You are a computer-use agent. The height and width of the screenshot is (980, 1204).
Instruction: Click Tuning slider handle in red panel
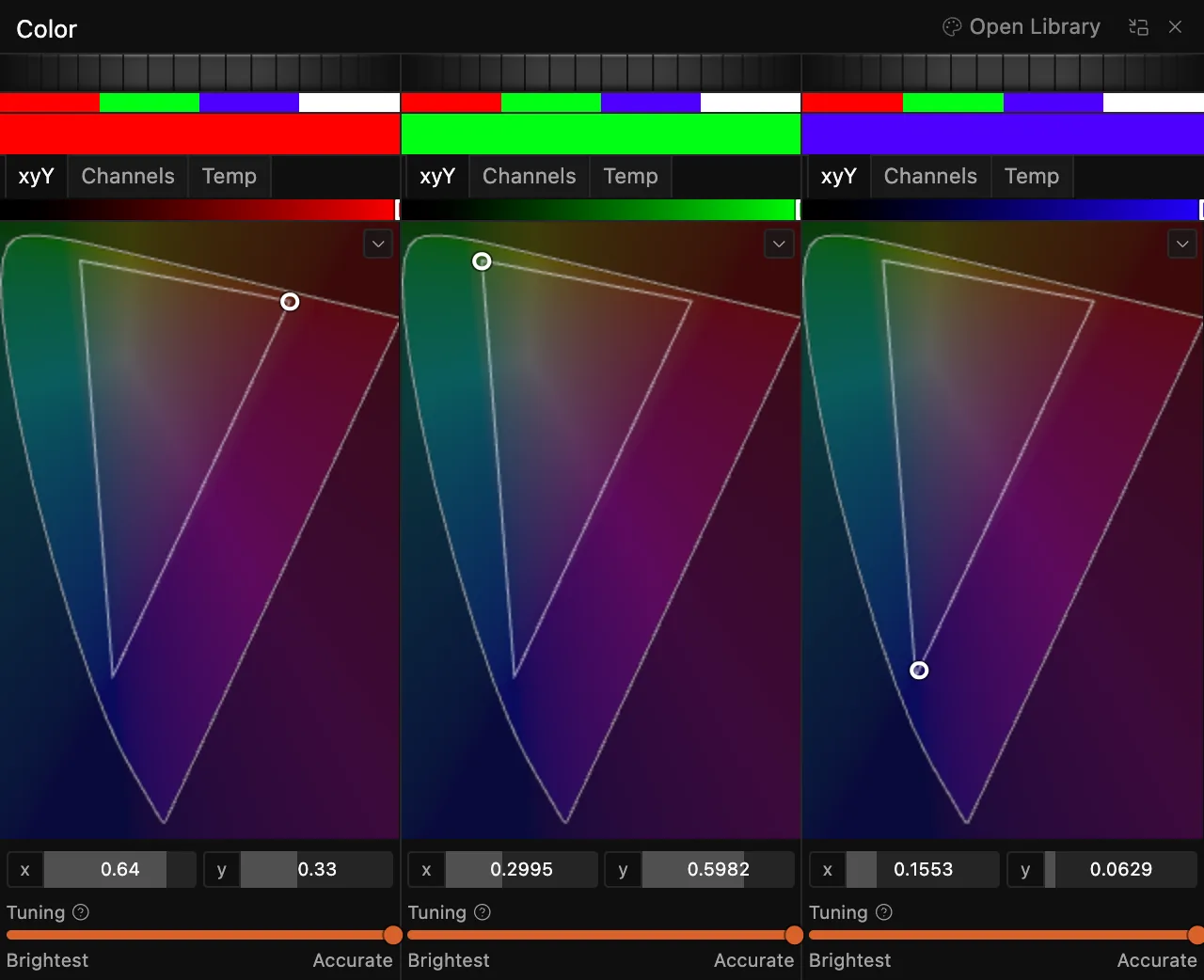click(393, 935)
